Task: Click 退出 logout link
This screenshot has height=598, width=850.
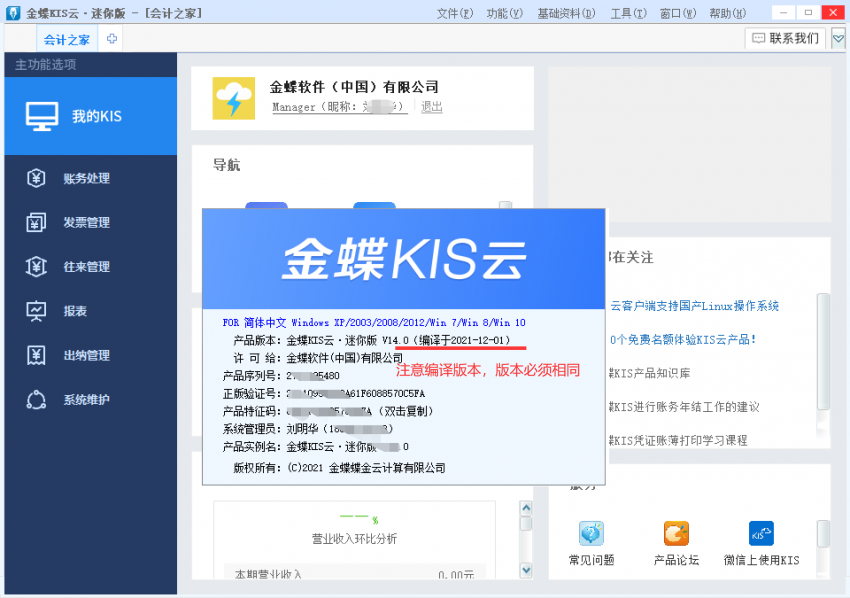Action: pyautogui.click(x=431, y=107)
